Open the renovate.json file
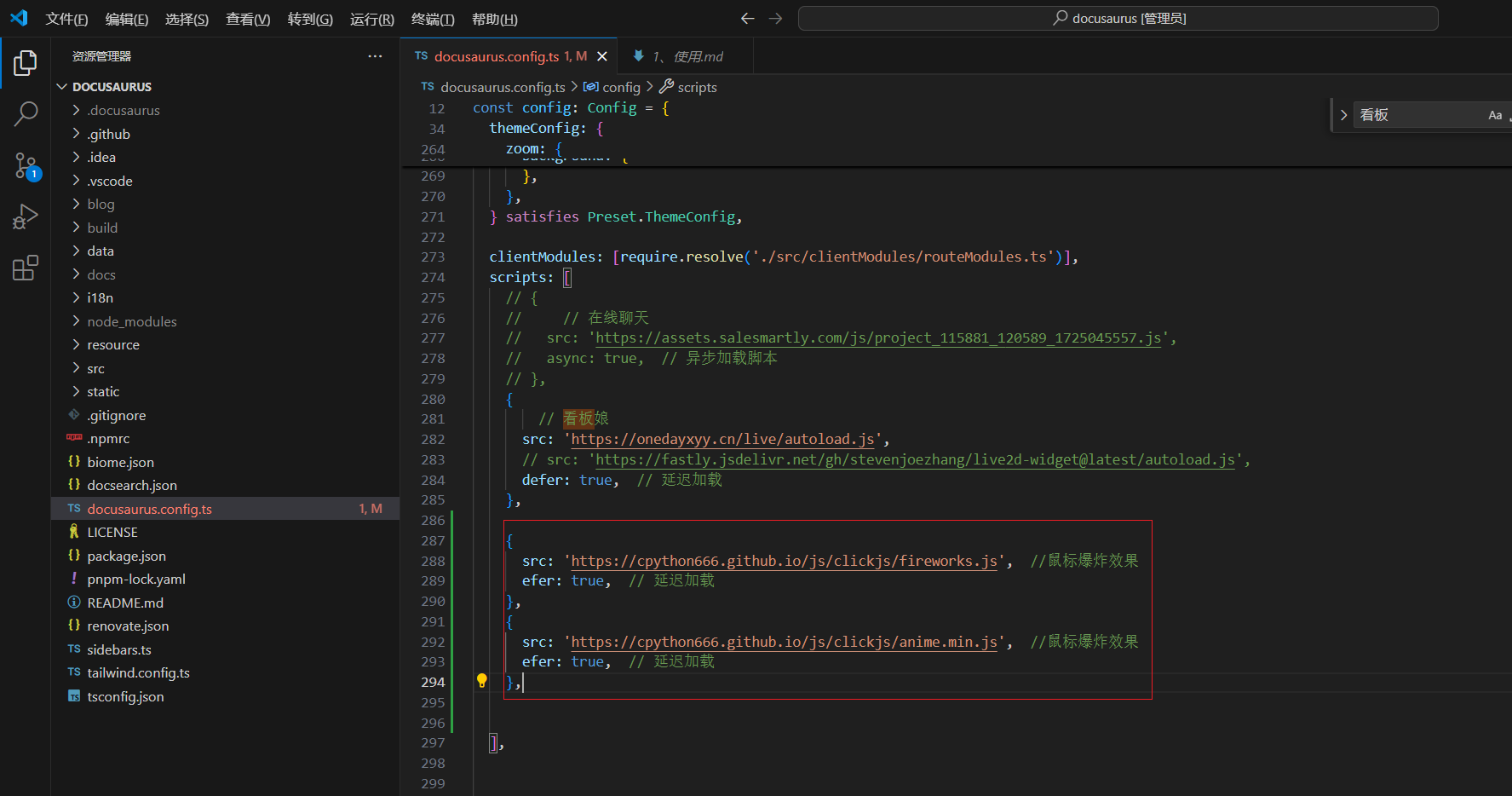This screenshot has width=1512, height=796. tap(128, 626)
